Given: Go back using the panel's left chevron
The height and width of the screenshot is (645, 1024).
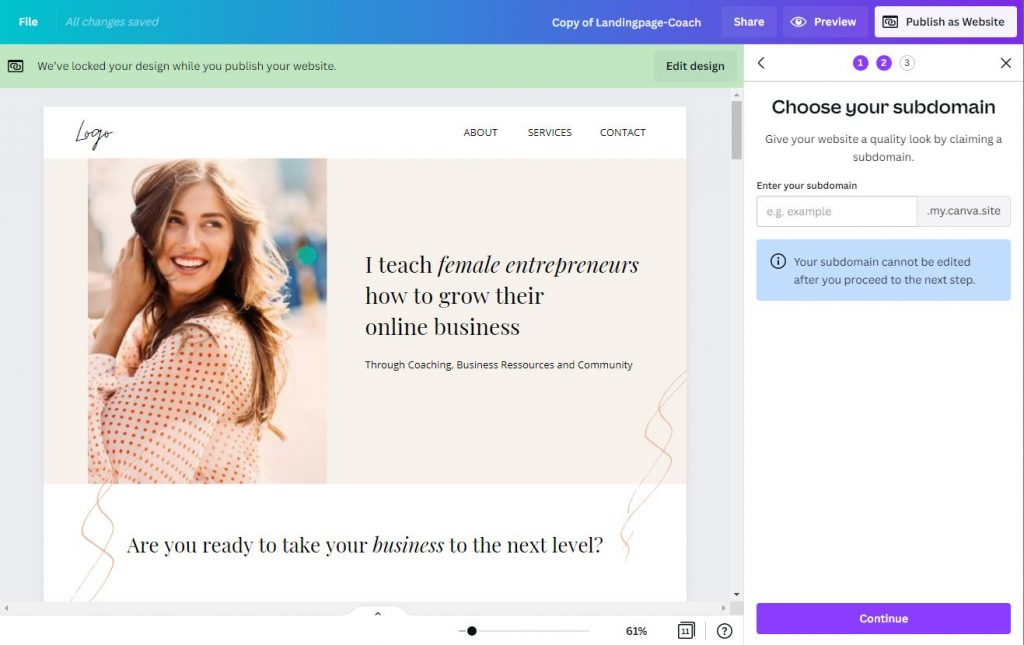Looking at the screenshot, I should [761, 62].
